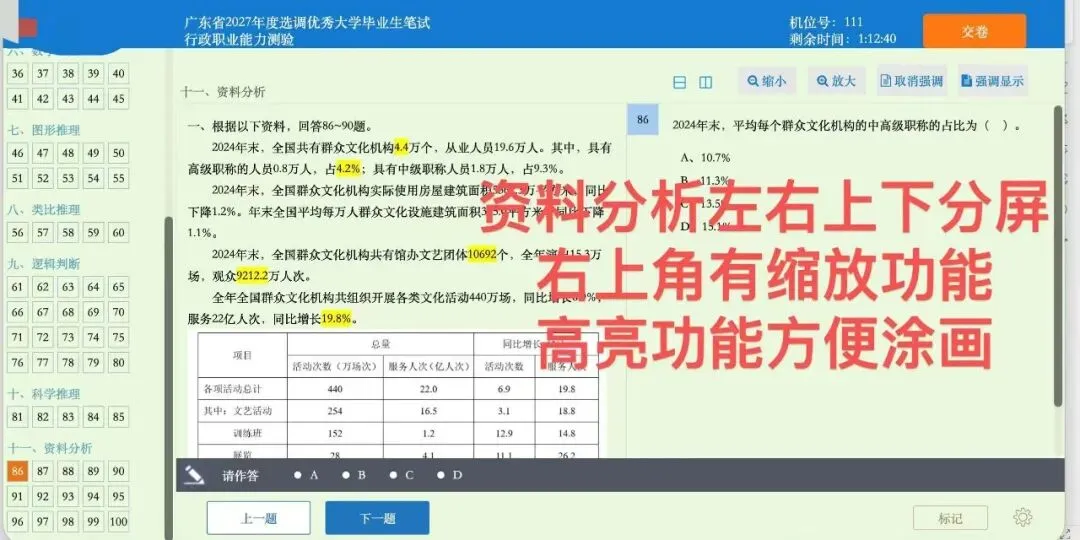The width and height of the screenshot is (1080, 540).
Task: Go to previous question with 上一题
Action: pos(258,518)
